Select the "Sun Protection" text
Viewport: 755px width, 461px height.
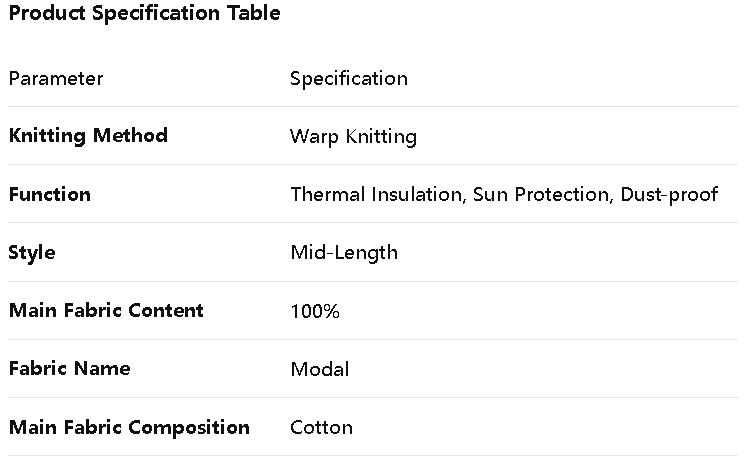[x=540, y=194]
